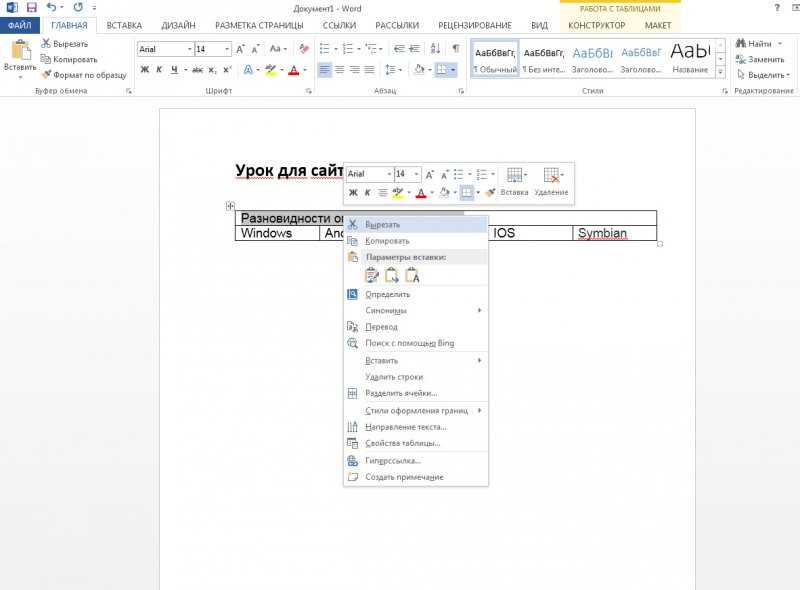Click format painter in mini toolbar
The image size is (800, 590).
coord(490,192)
